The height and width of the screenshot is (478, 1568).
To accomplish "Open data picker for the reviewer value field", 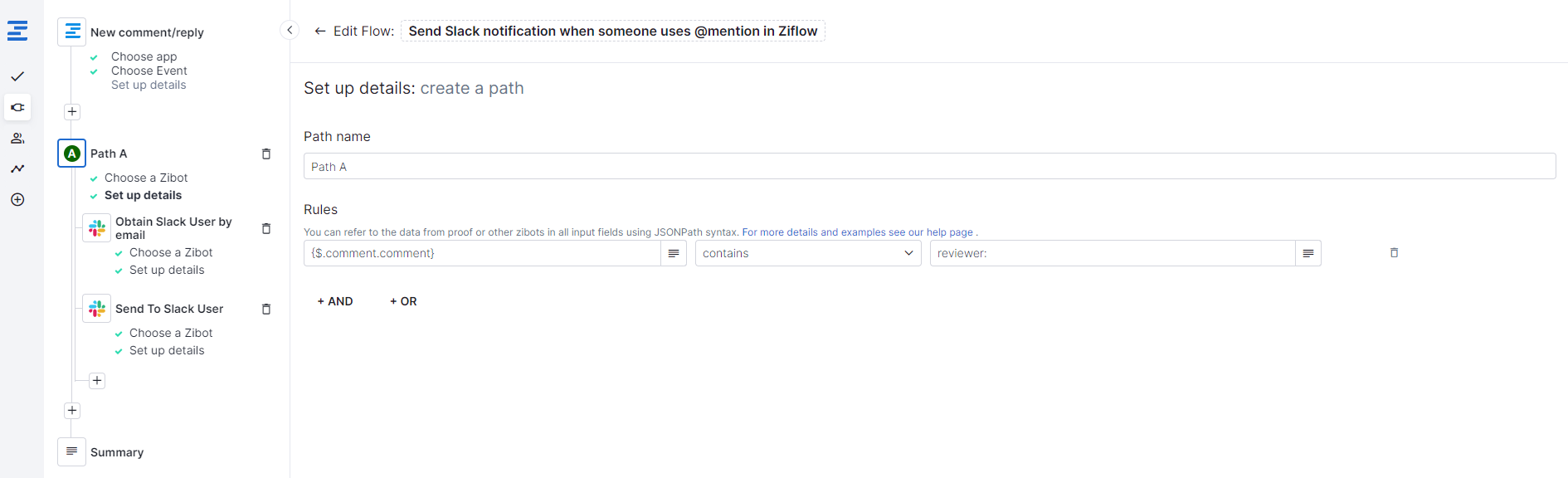I will (1307, 253).
